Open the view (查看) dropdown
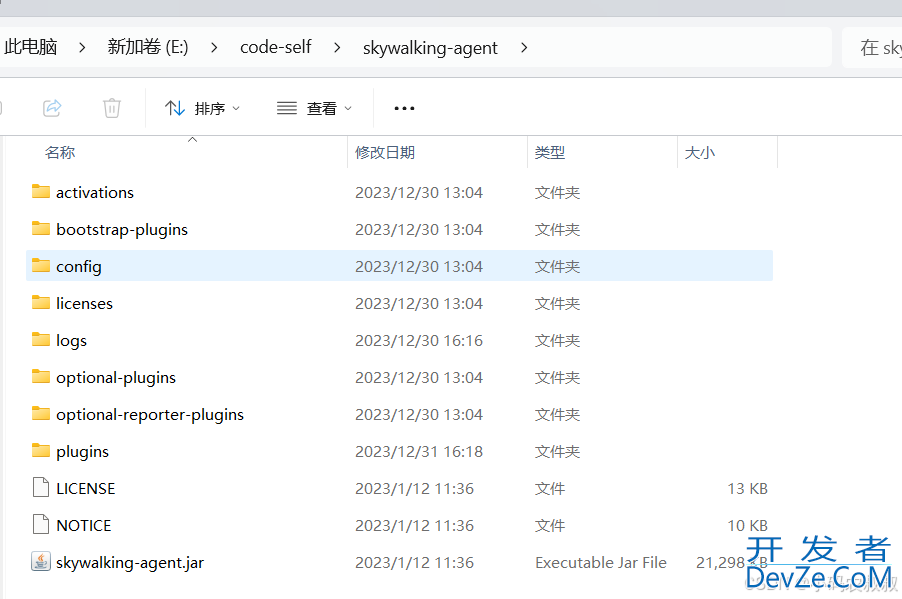This screenshot has height=599, width=902. 314,108
